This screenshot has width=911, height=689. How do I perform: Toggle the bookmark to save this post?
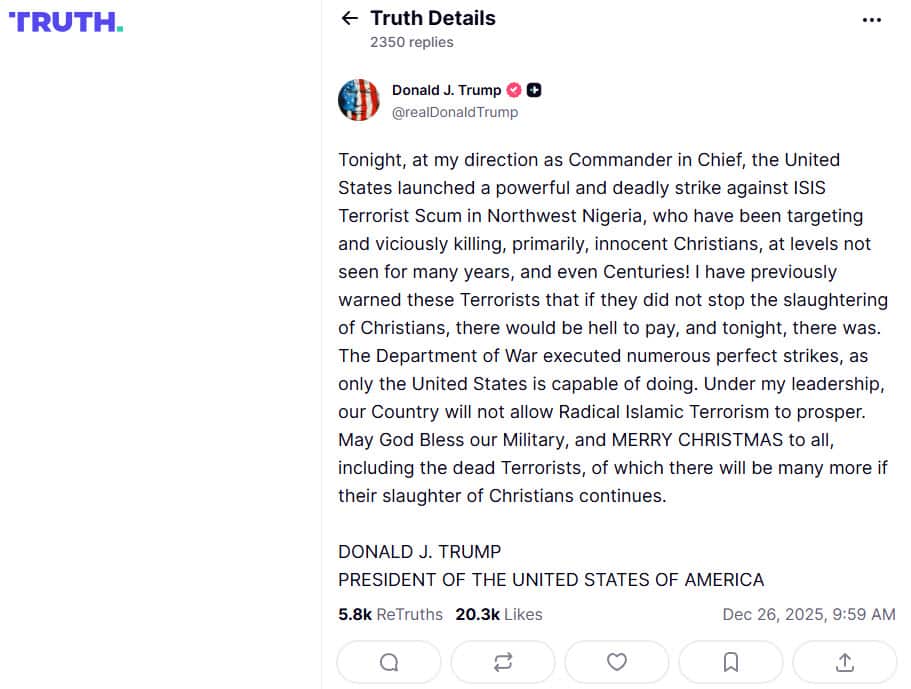click(730, 661)
